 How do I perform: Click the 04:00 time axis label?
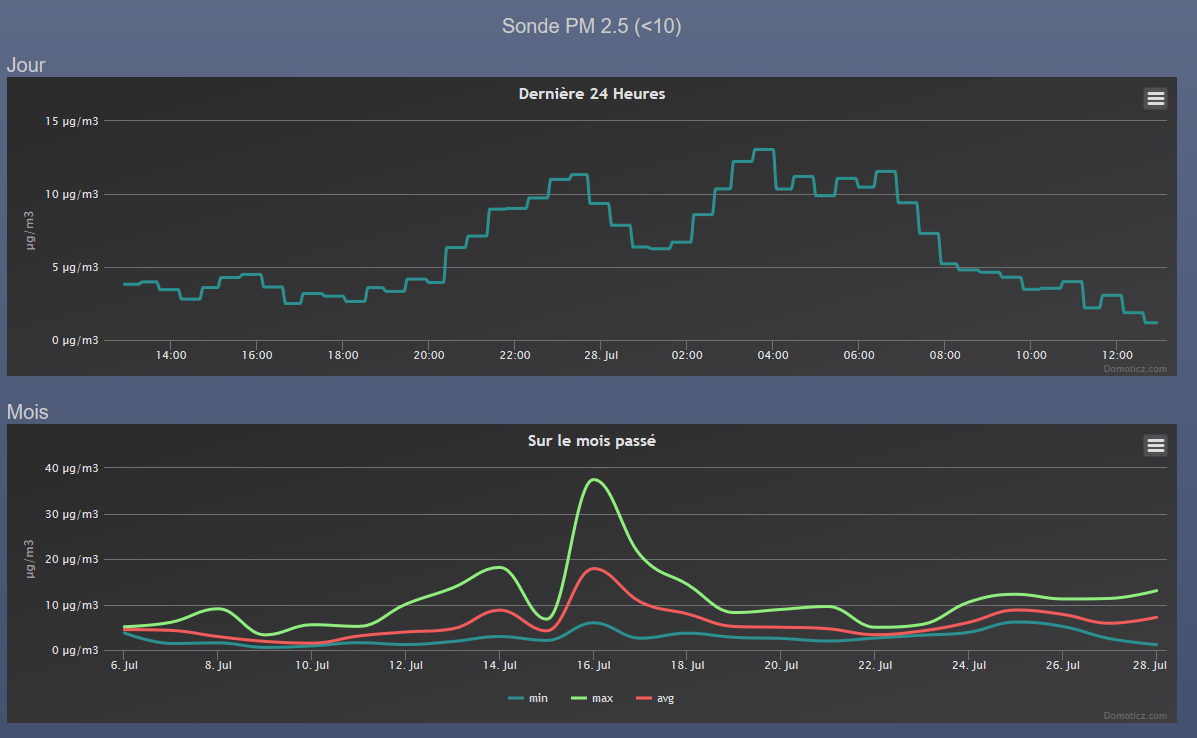(x=773, y=355)
